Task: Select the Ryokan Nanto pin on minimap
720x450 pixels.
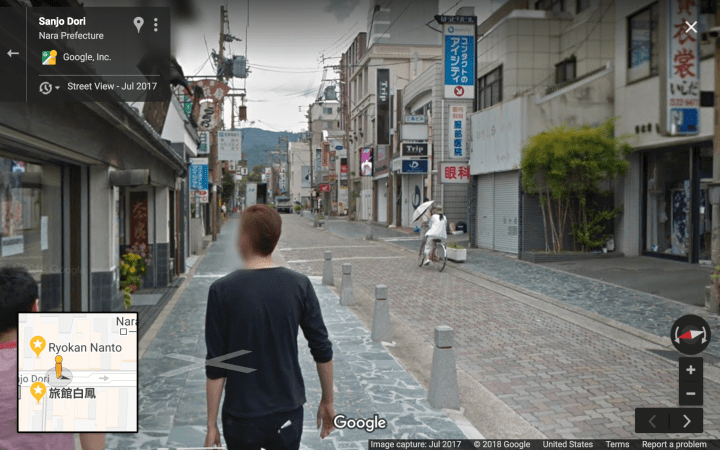Action: [37, 346]
